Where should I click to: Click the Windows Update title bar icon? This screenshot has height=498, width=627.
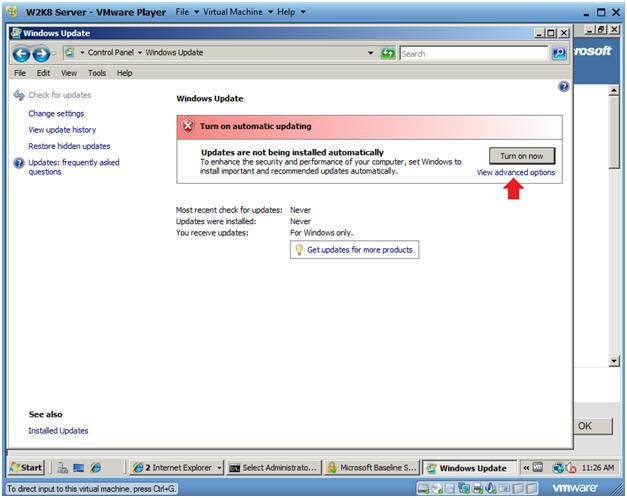pyautogui.click(x=16, y=33)
